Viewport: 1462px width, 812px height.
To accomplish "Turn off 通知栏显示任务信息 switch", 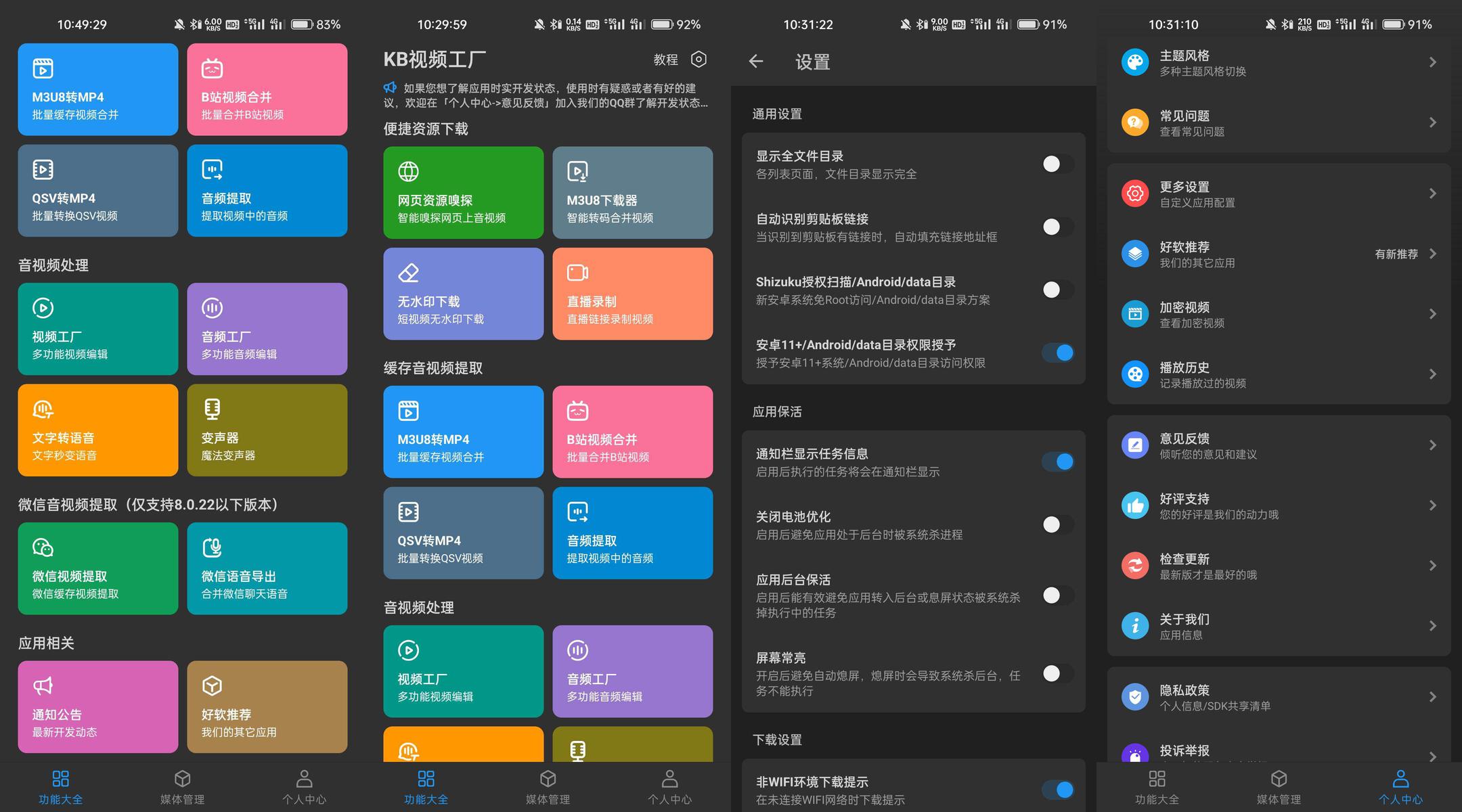I will tap(1057, 461).
